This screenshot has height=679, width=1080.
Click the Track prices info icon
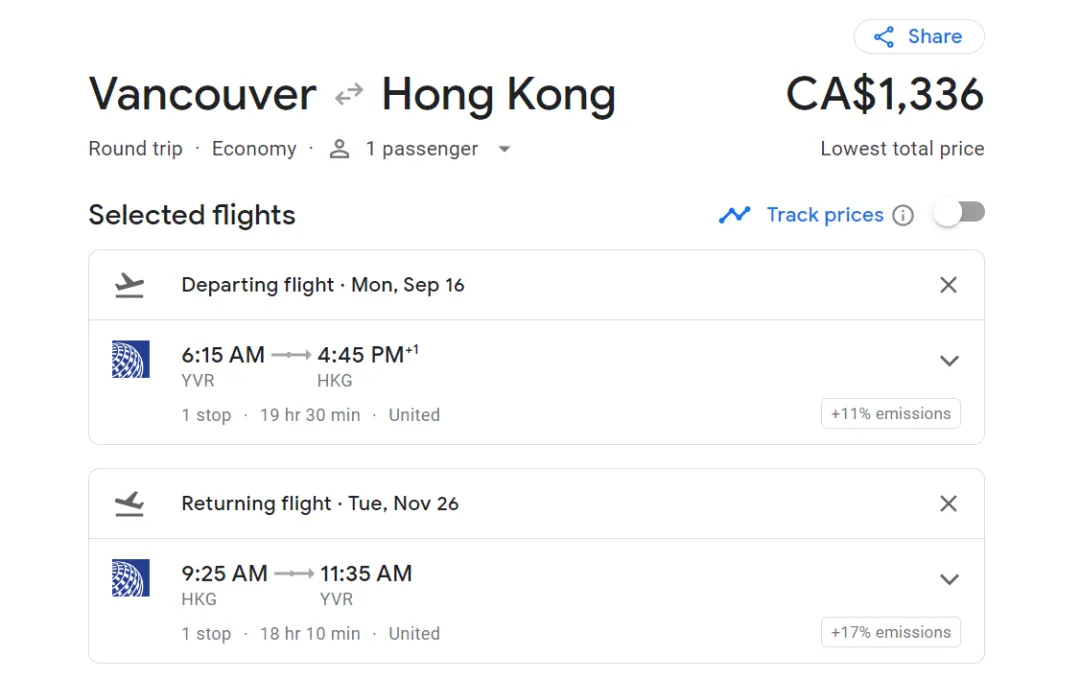[x=903, y=215]
